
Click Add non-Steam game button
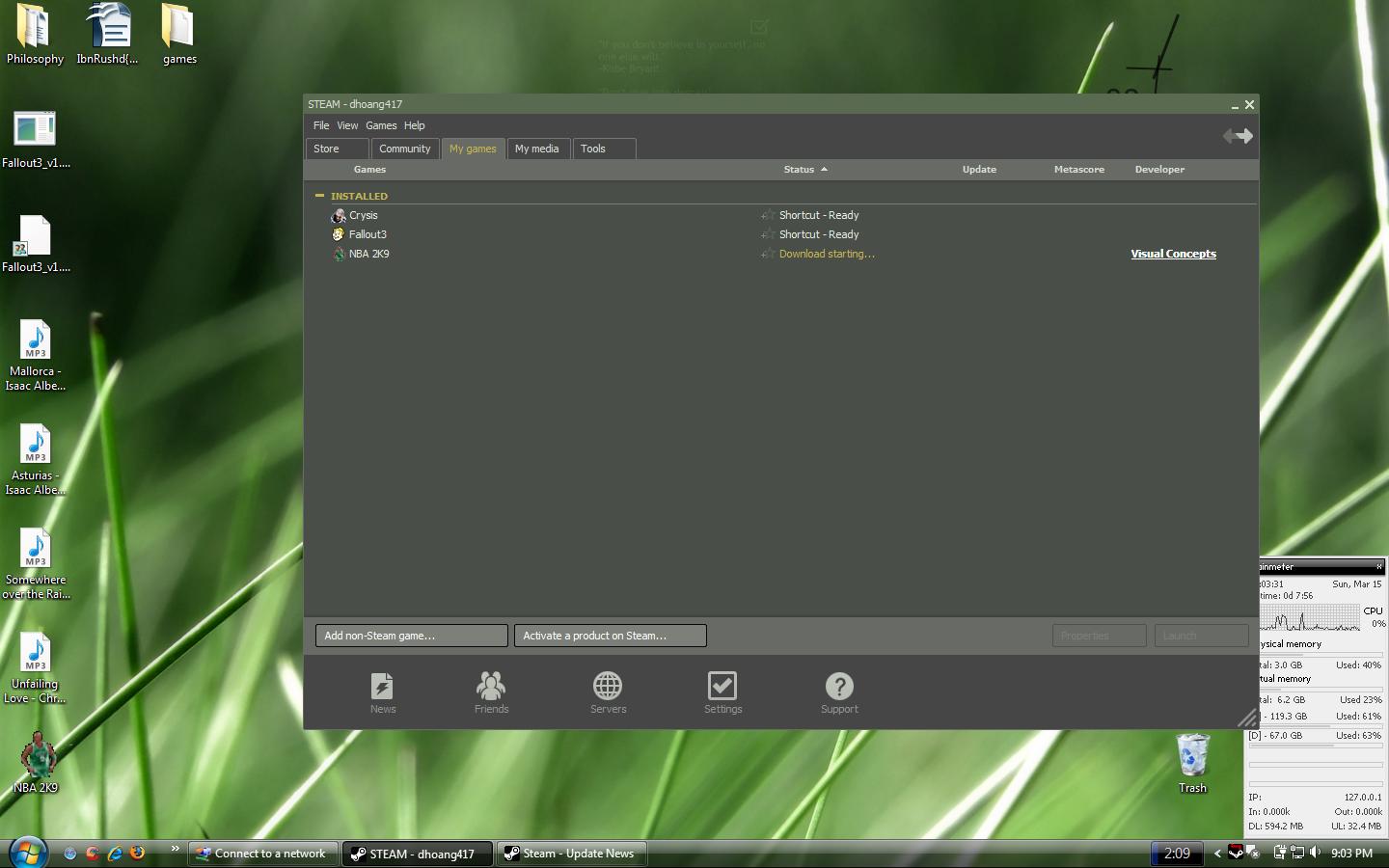(x=412, y=636)
